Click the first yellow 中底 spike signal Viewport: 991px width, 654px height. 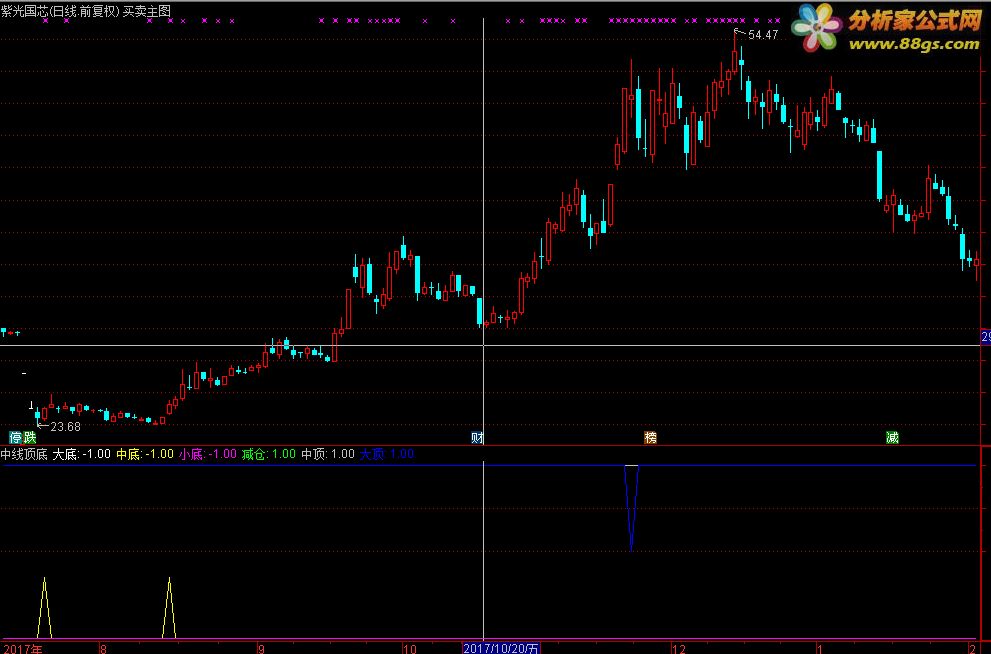tap(44, 607)
